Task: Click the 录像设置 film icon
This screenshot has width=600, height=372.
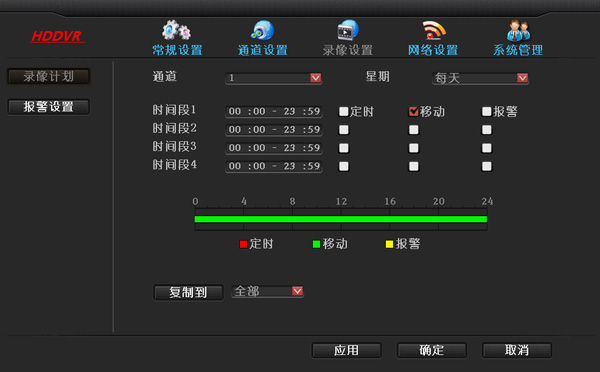Action: 348,30
